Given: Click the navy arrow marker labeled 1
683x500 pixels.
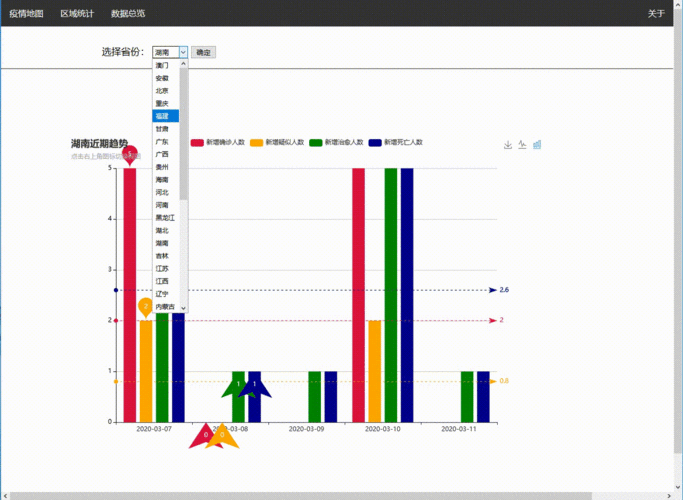Looking at the screenshot, I should click(x=255, y=387).
